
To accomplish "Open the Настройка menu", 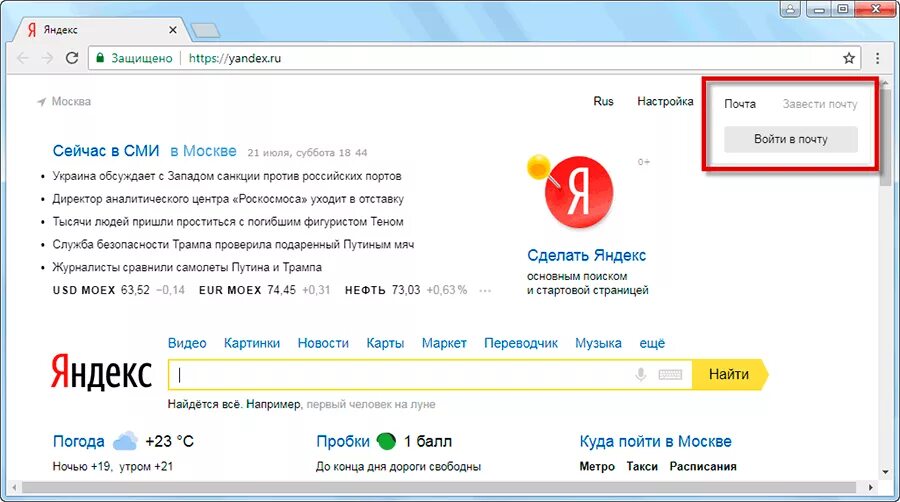I will click(x=665, y=102).
